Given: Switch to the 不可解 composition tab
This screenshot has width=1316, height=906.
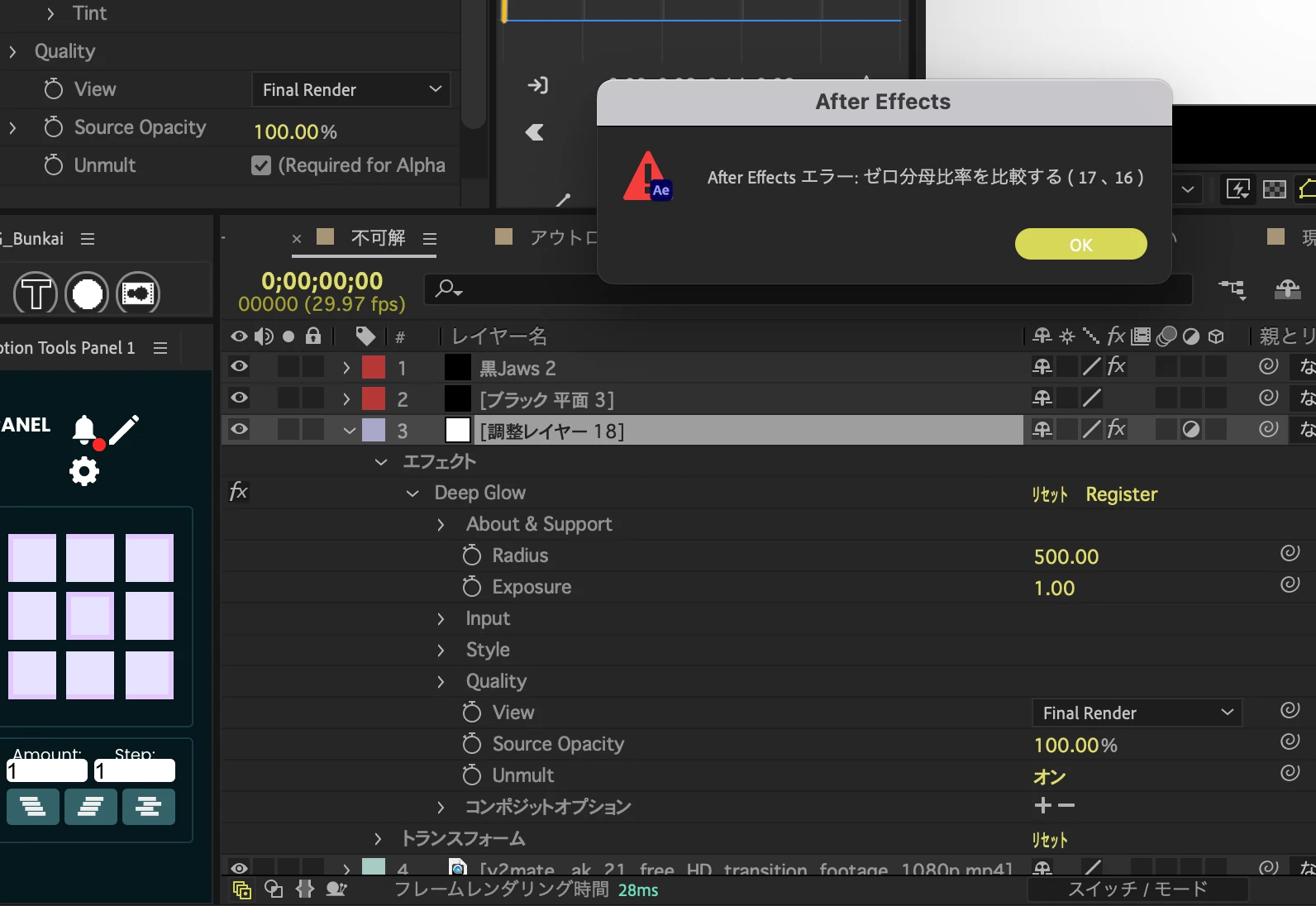Looking at the screenshot, I should point(378,238).
